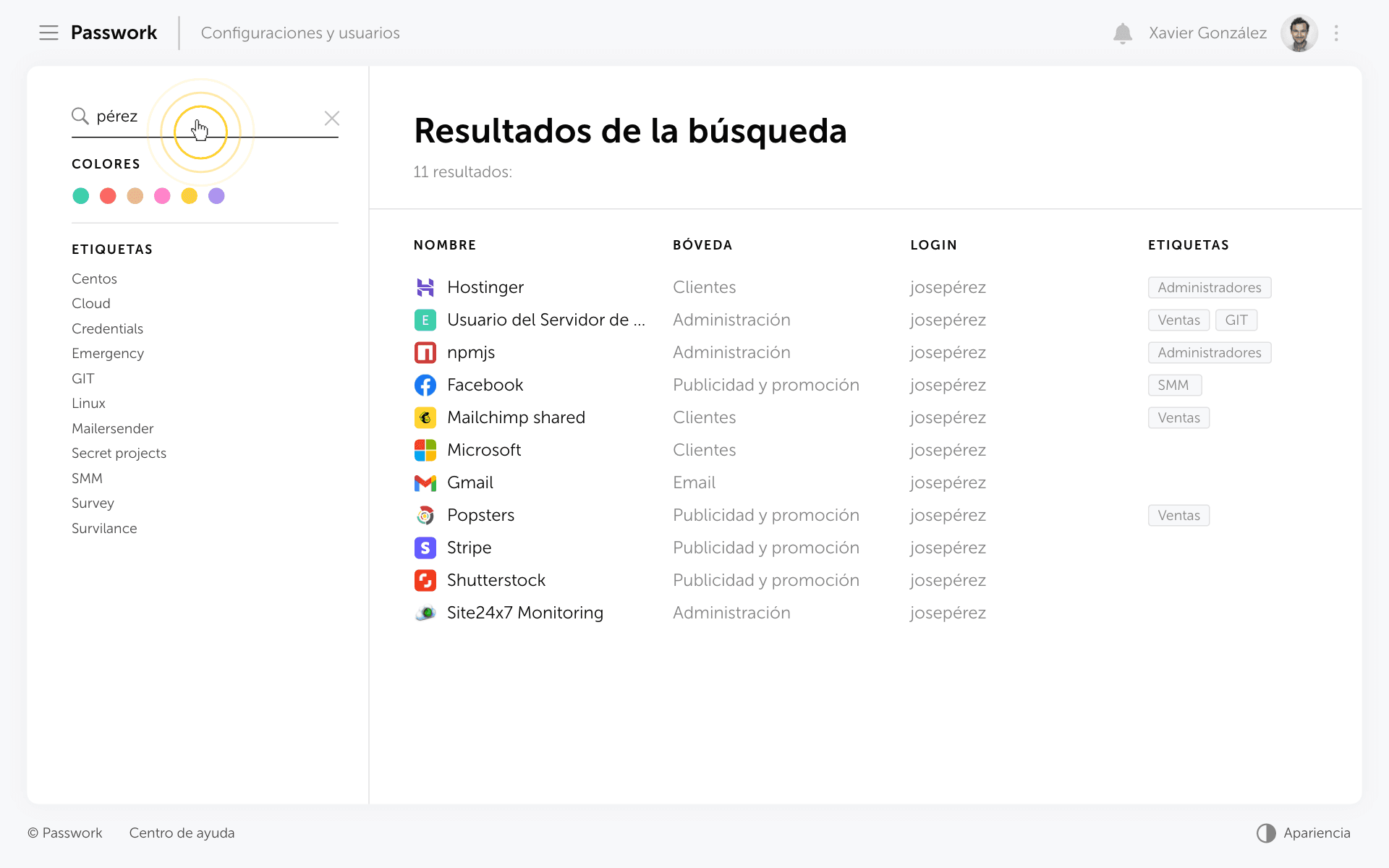Open the hamburger menu

click(48, 33)
